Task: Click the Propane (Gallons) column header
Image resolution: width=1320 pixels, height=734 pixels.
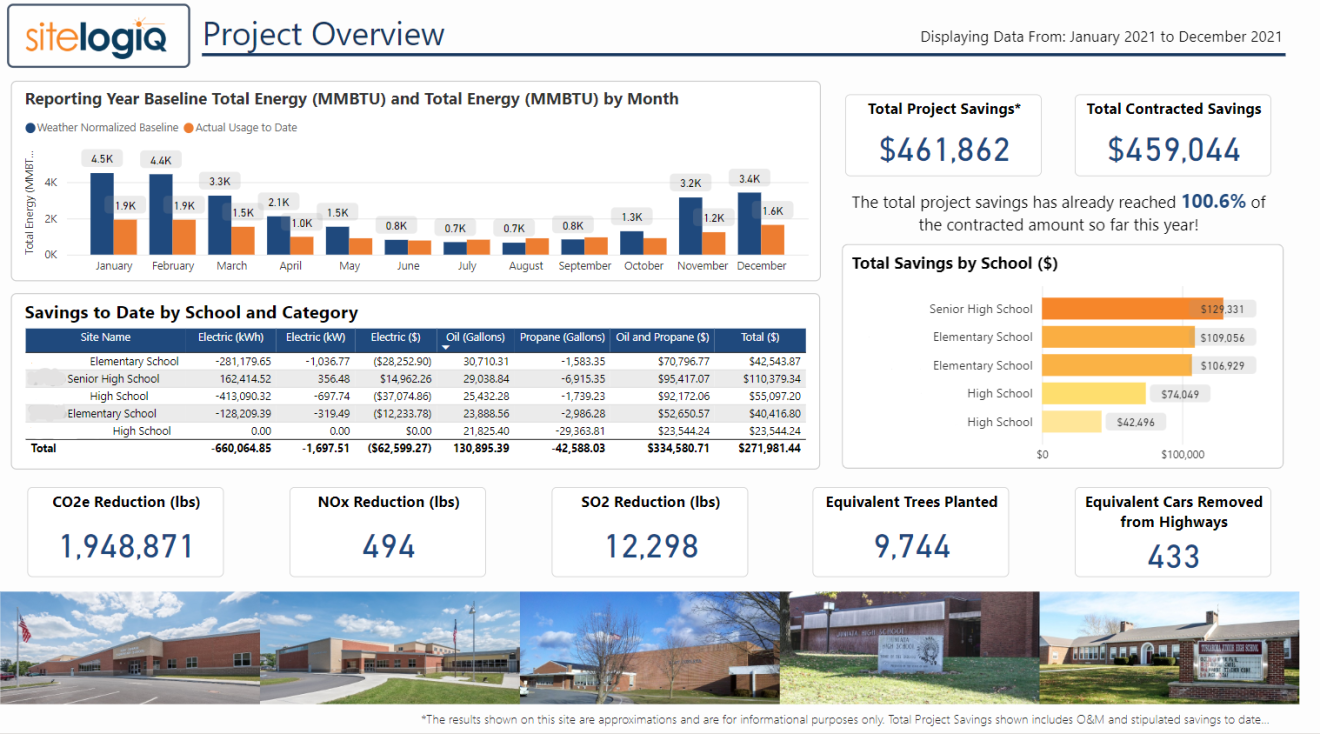Action: pos(562,338)
